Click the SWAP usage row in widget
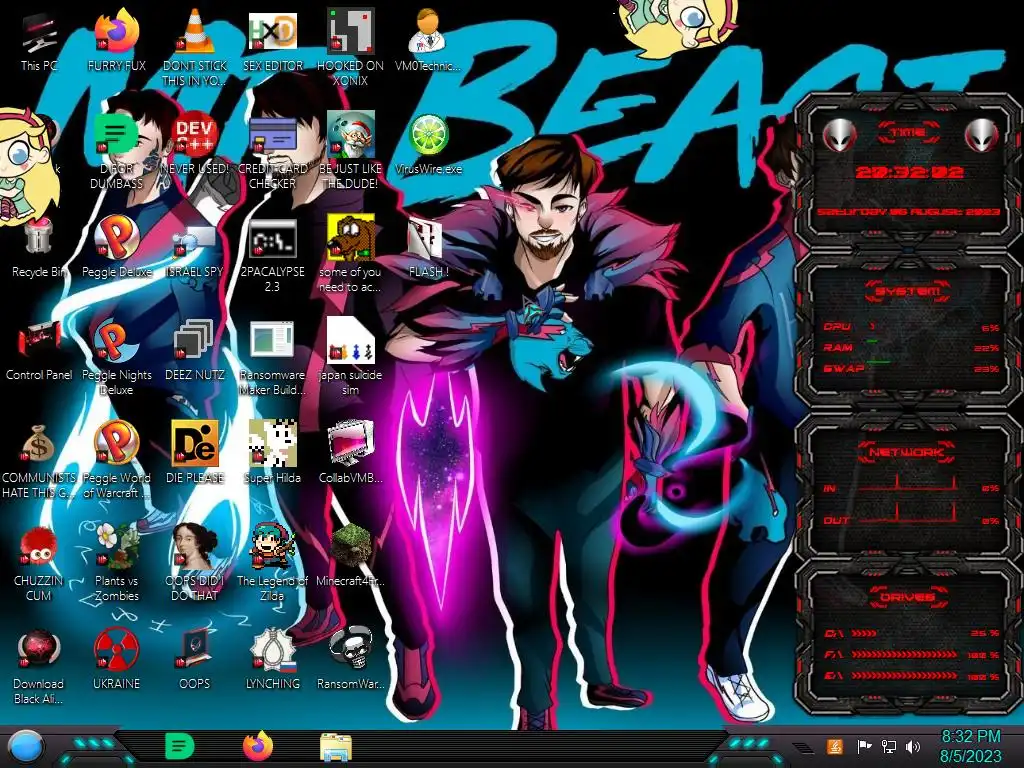Image resolution: width=1024 pixels, height=768 pixels. click(911, 369)
